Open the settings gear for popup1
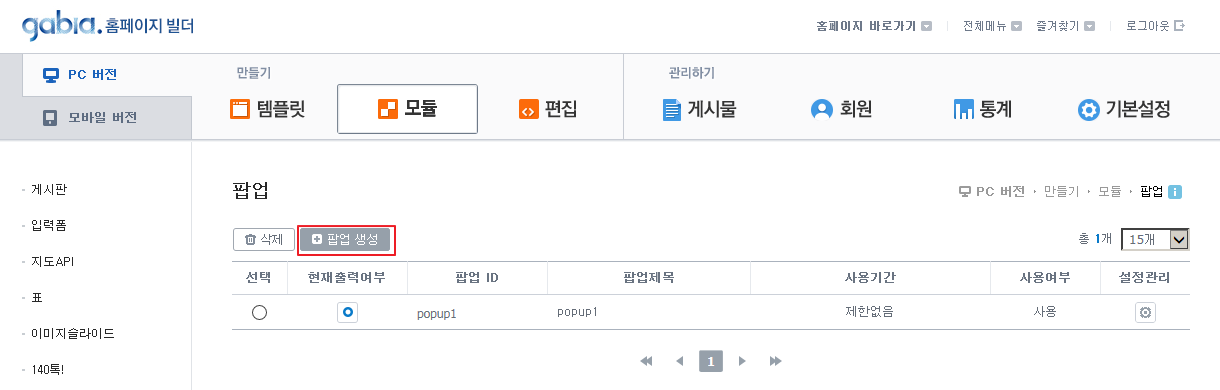The height and width of the screenshot is (390, 1220). click(x=1145, y=313)
